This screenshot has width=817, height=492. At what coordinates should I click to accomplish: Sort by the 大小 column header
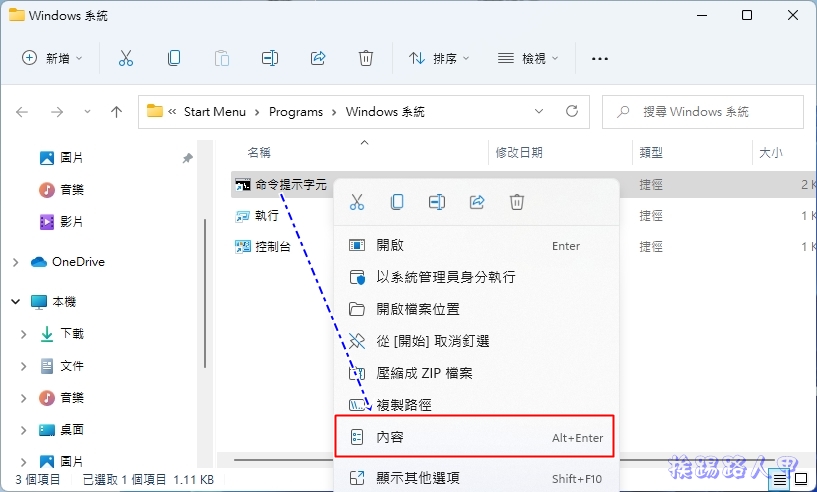click(771, 152)
